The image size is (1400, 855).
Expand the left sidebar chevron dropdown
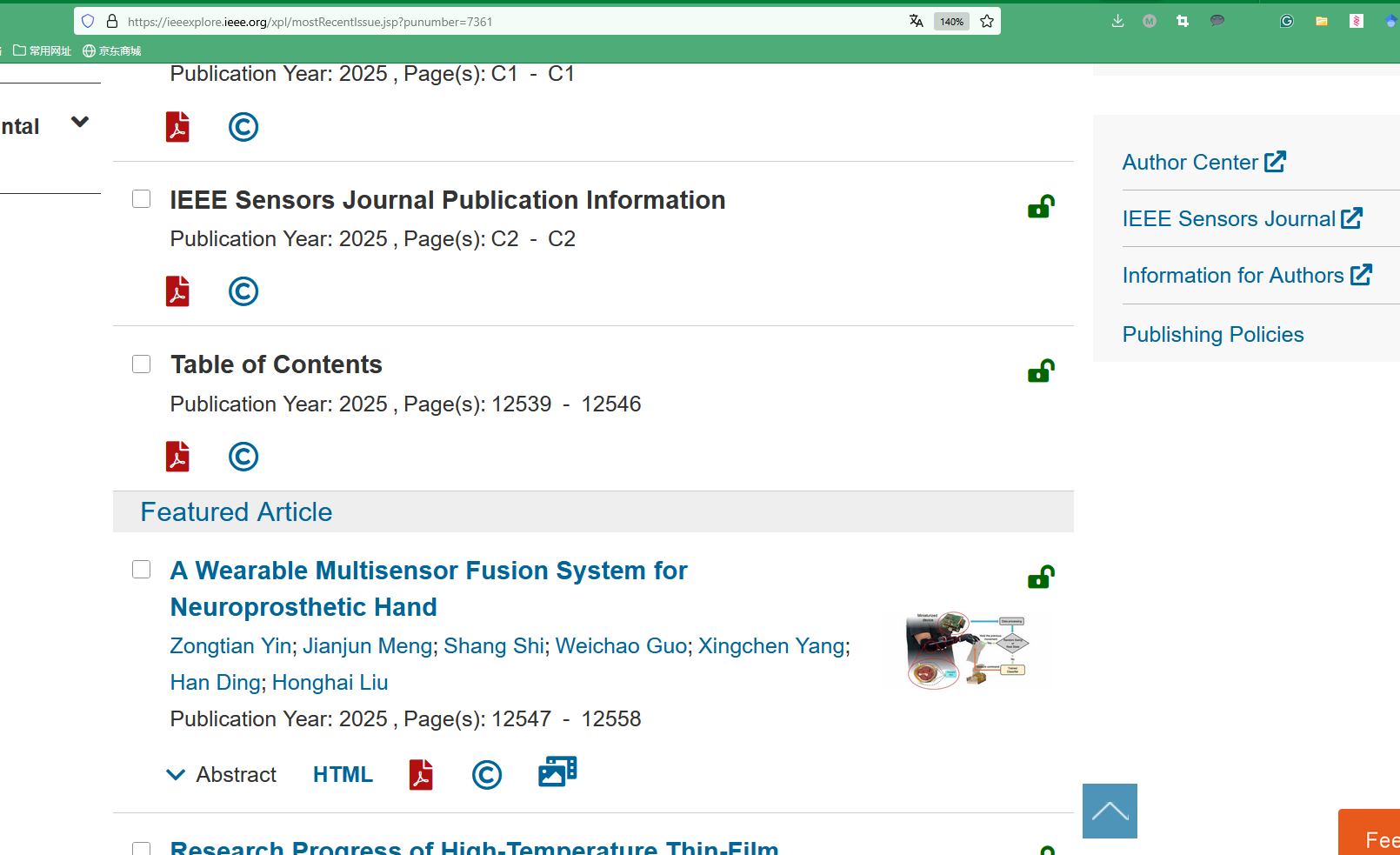[x=80, y=123]
